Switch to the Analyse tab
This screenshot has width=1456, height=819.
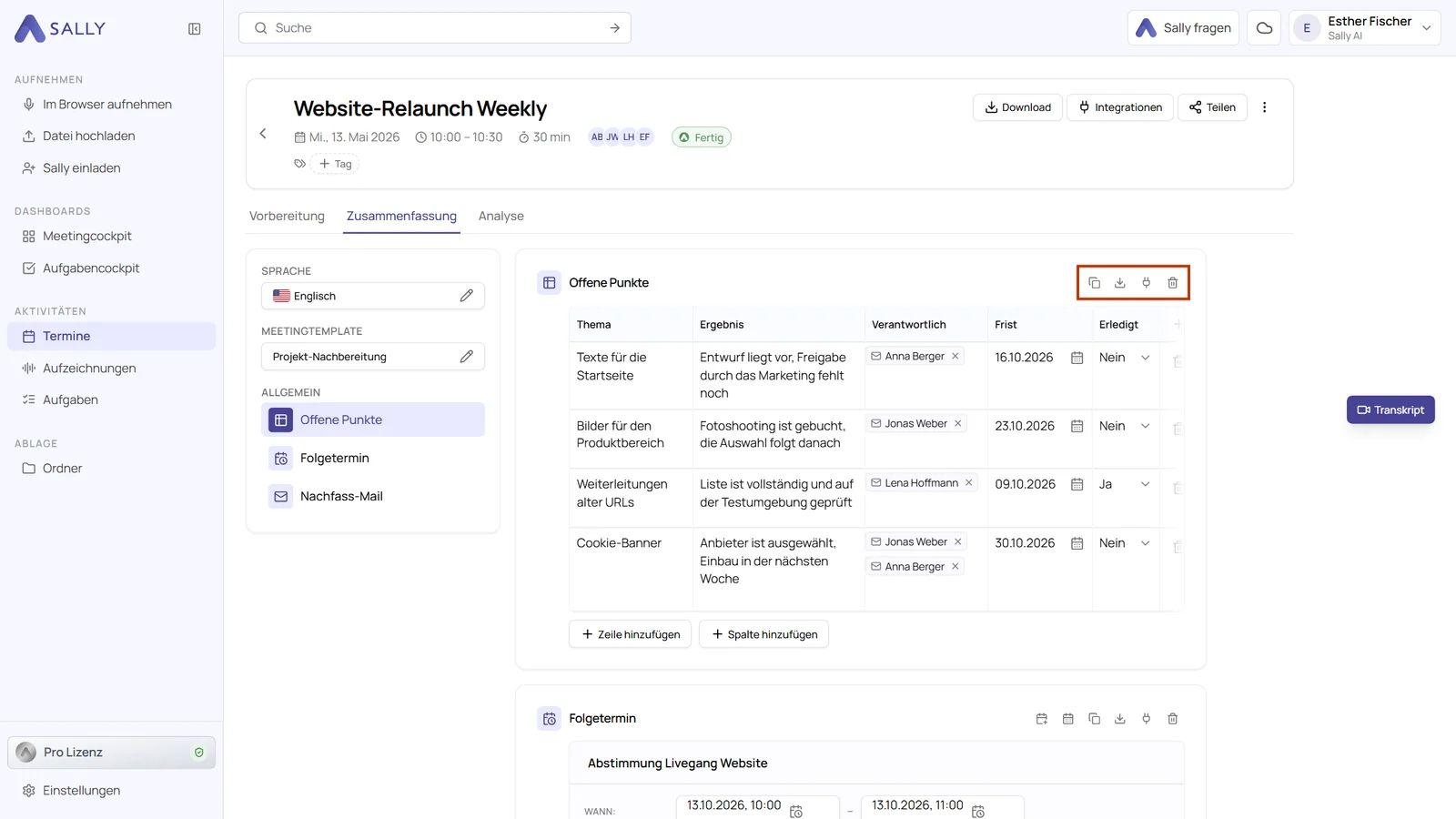[x=501, y=217]
